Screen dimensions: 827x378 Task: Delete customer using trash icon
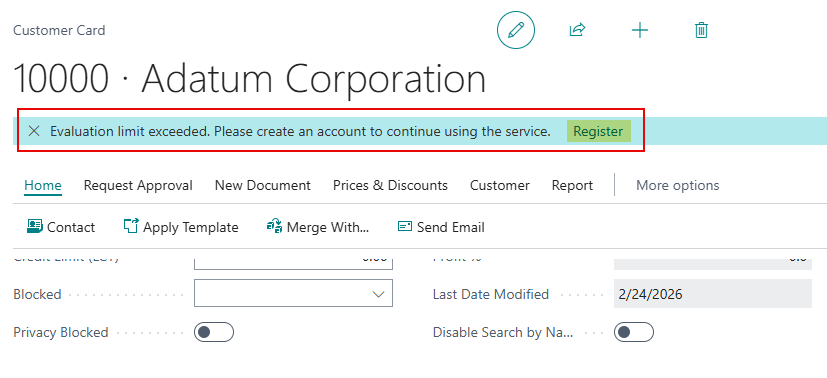point(701,30)
